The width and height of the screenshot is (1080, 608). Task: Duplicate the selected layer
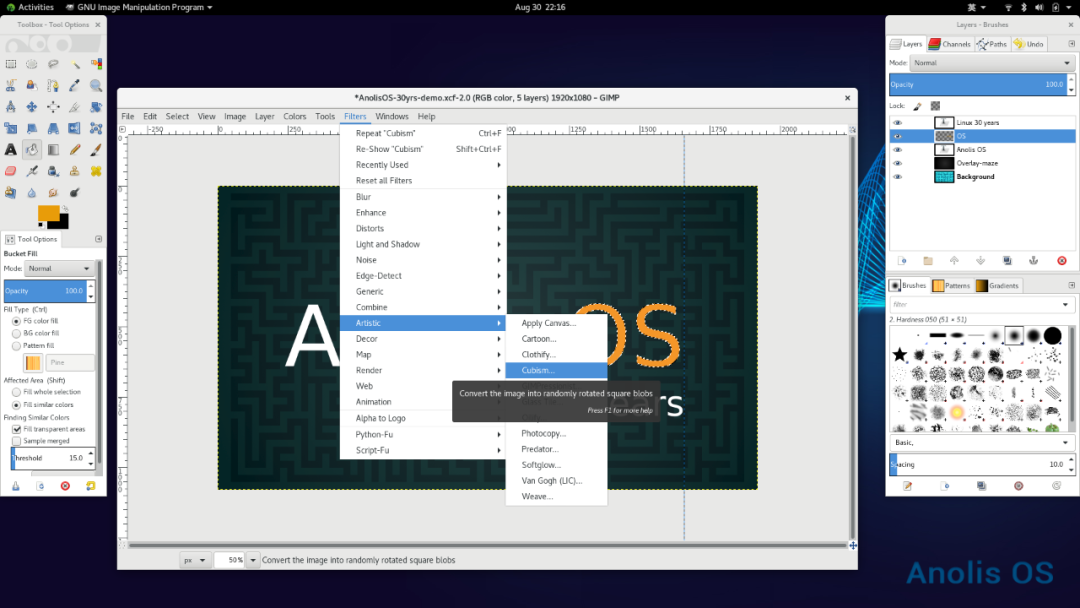1007,261
